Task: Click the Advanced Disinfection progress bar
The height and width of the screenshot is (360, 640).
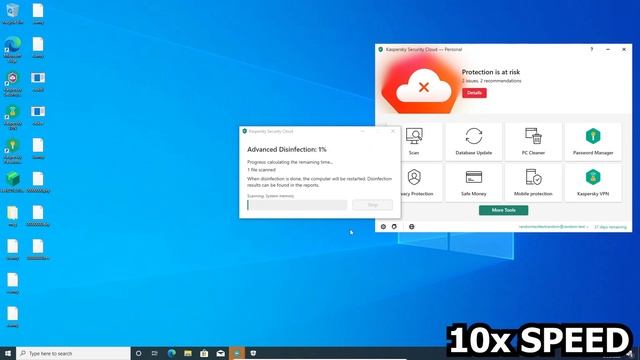Action: pos(297,205)
